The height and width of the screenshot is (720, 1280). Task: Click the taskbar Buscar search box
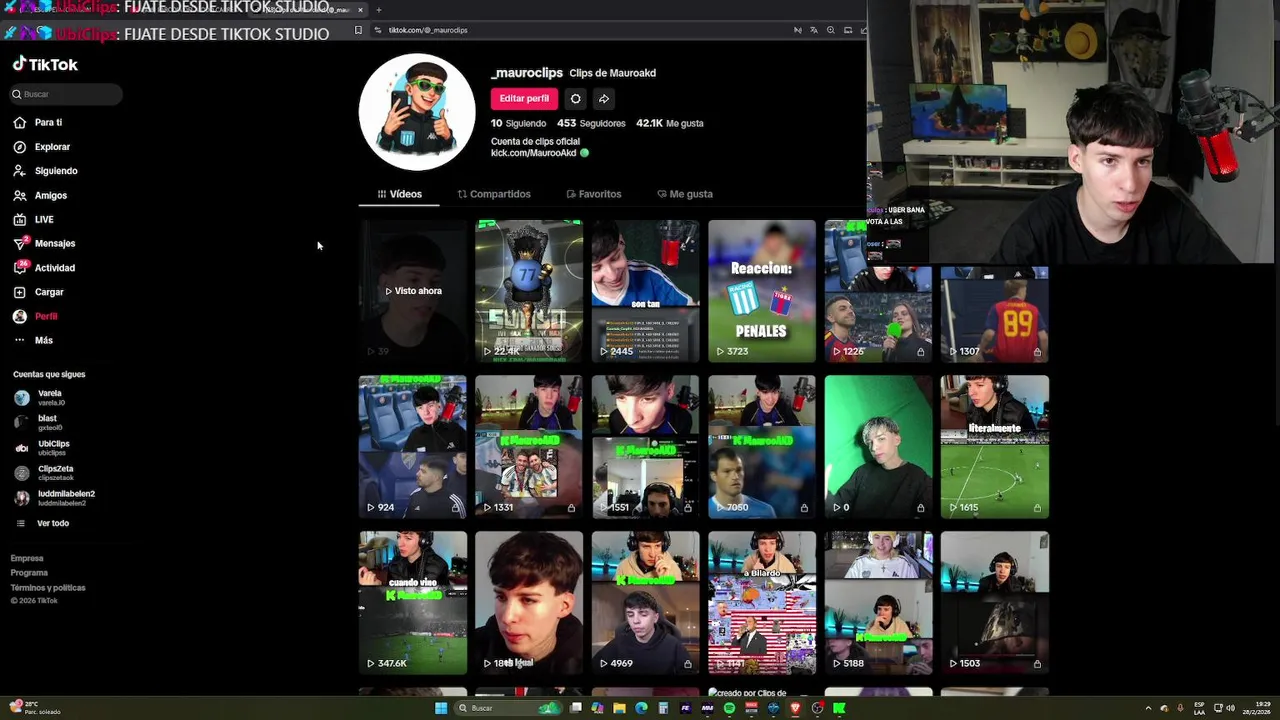point(508,708)
